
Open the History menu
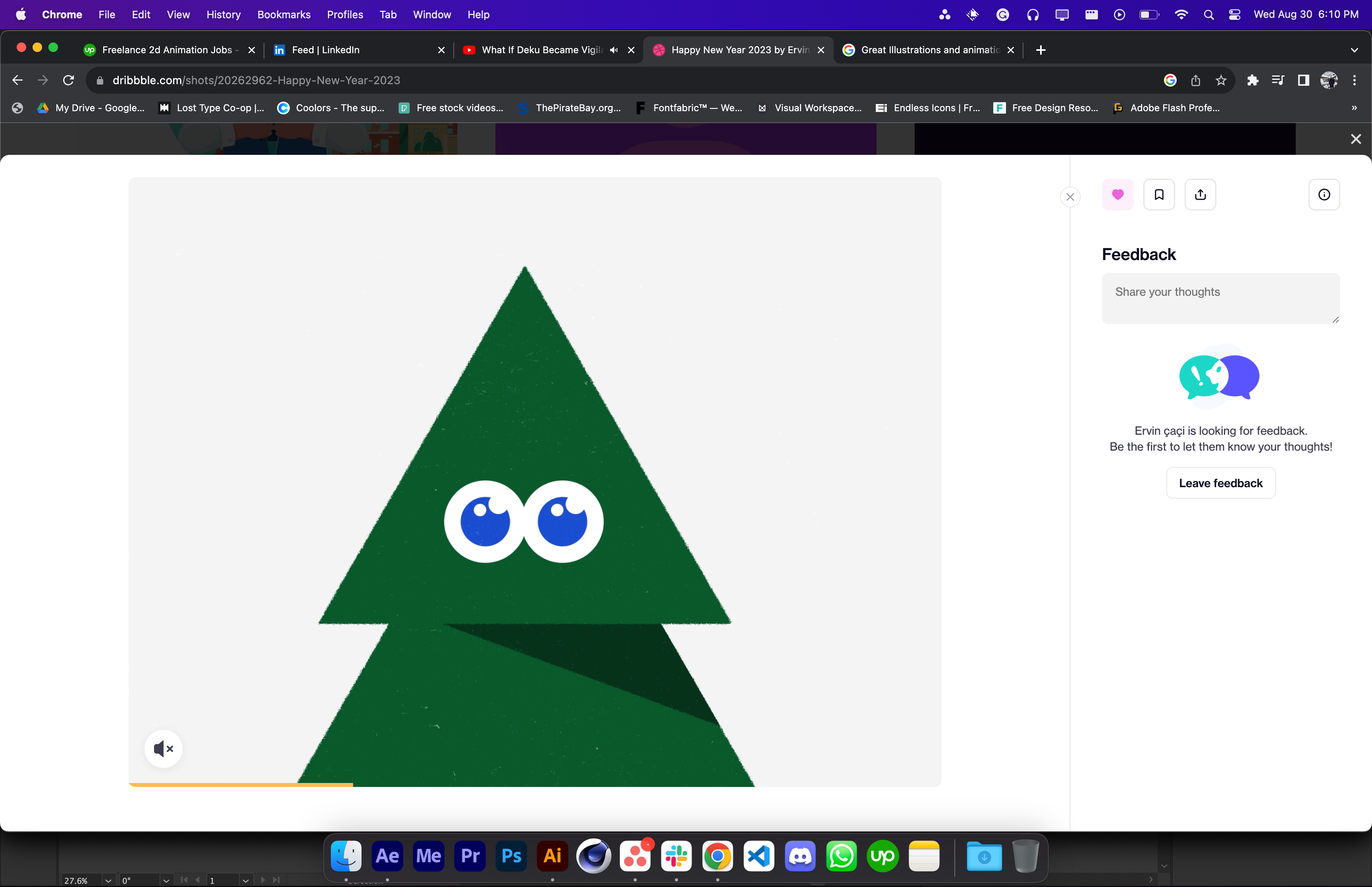[x=224, y=14]
